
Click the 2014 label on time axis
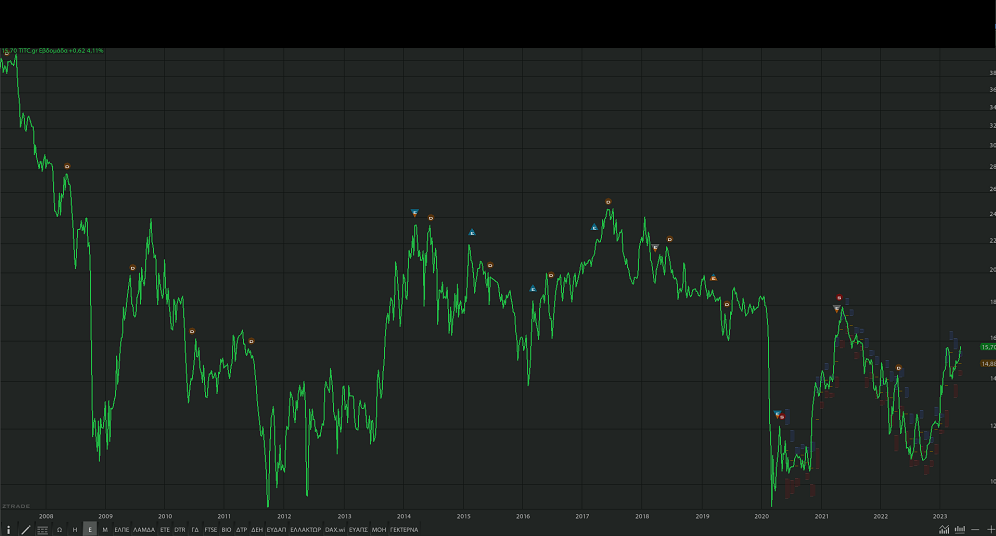(x=404, y=516)
